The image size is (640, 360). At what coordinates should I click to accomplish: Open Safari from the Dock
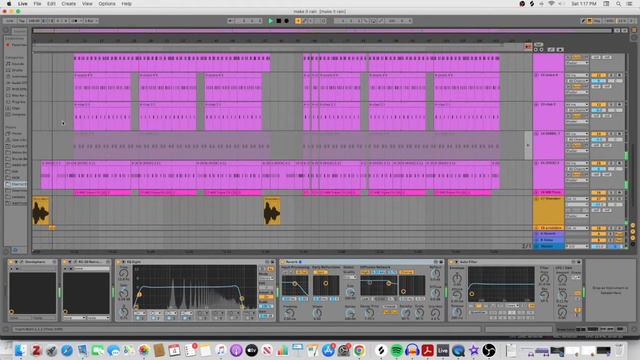pyautogui.click(x=67, y=350)
